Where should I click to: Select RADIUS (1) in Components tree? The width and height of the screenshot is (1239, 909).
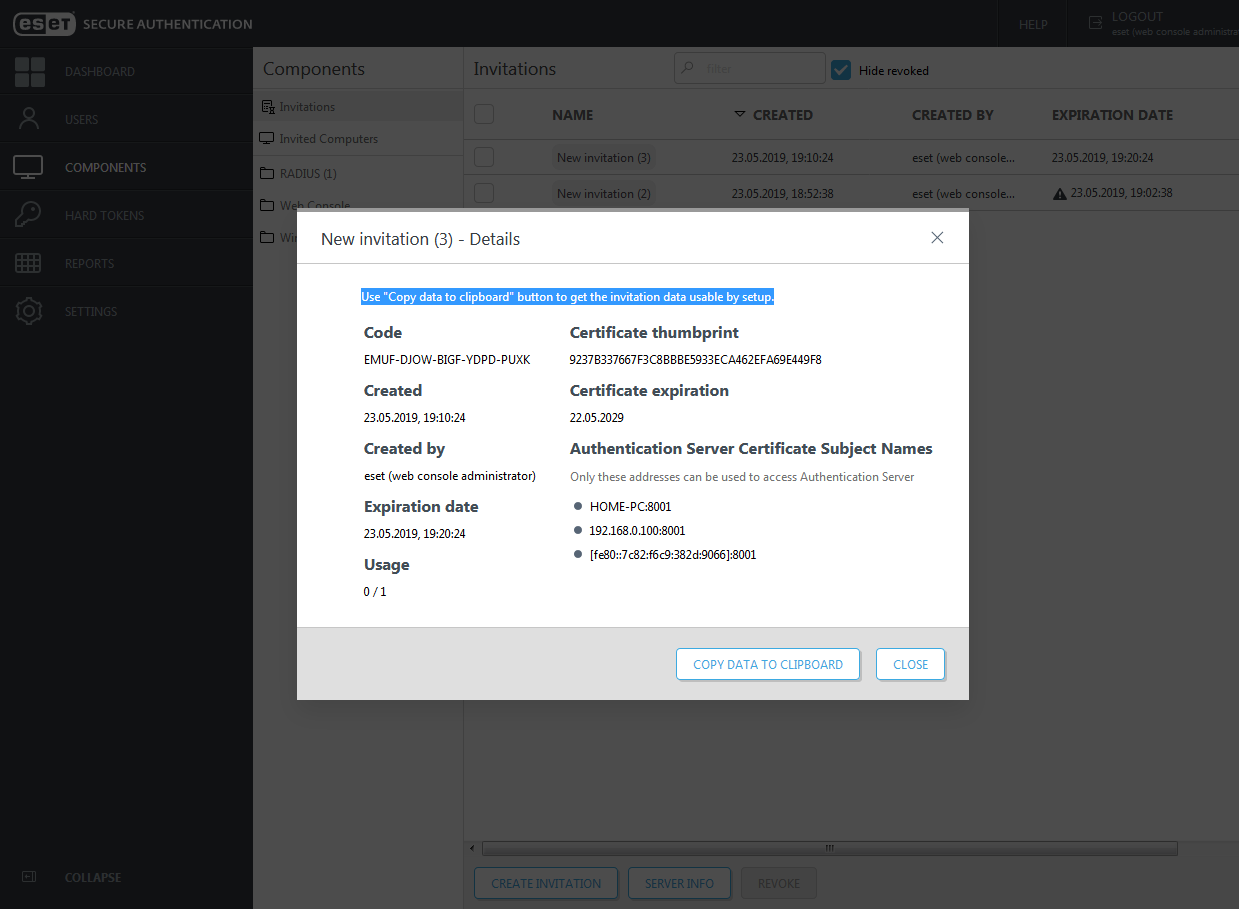(308, 173)
